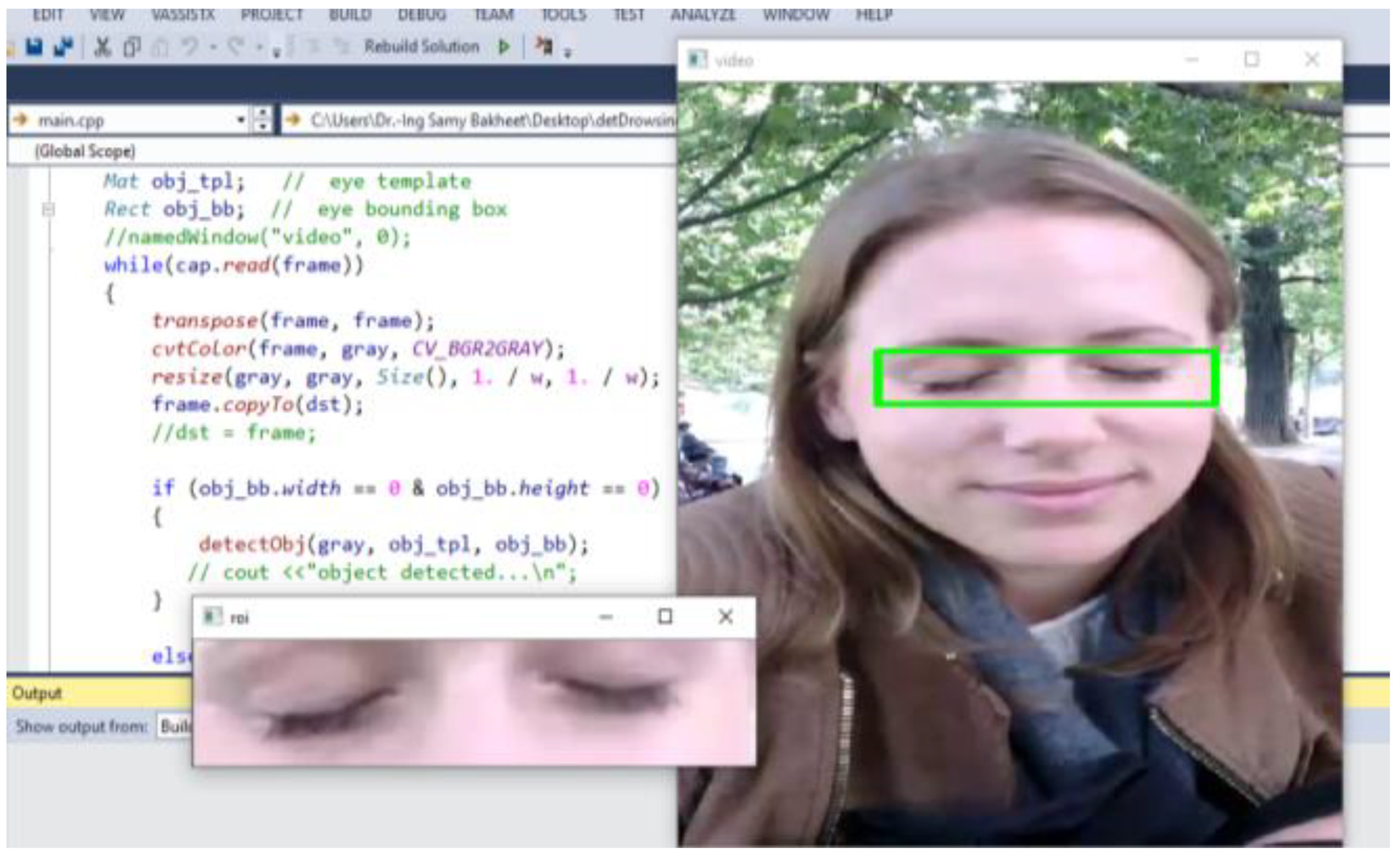The image size is (1400, 858).
Task: Open the main.cpp file dropdown
Action: click(x=240, y=120)
